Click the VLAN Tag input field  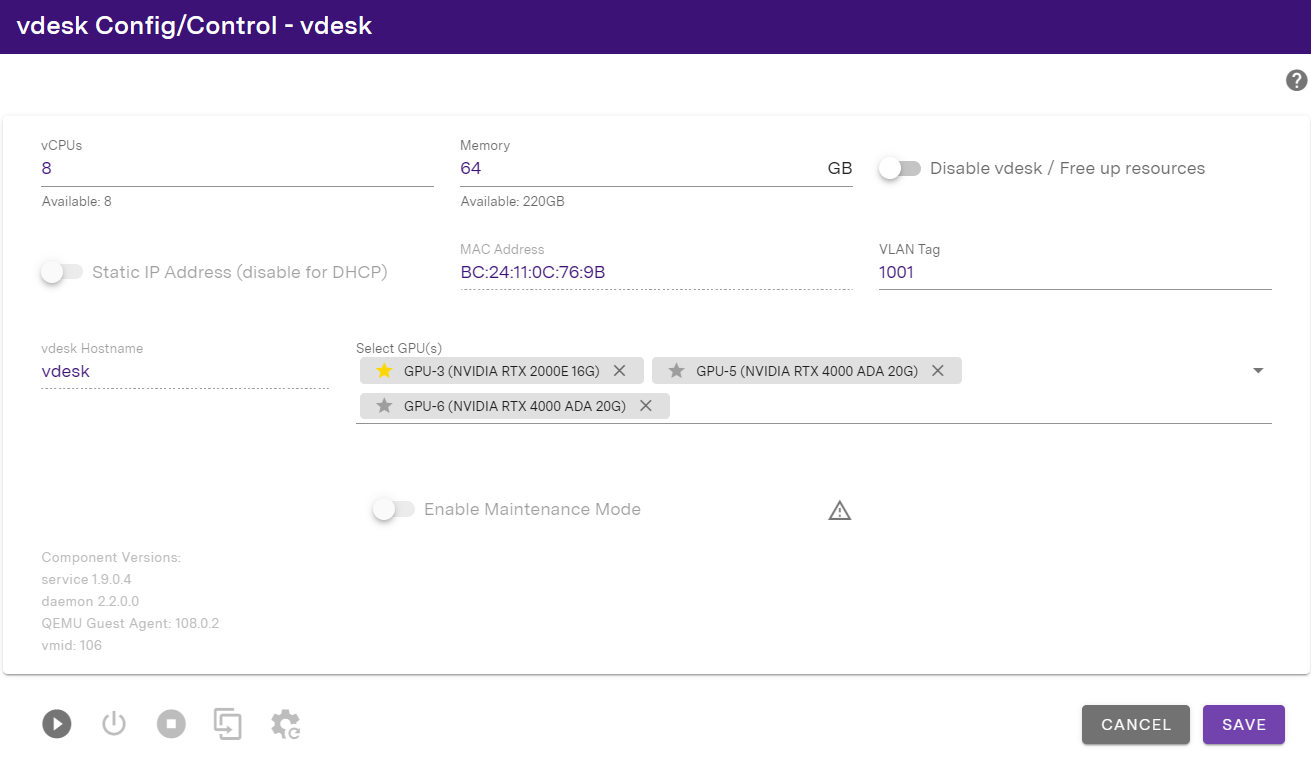coord(1074,272)
